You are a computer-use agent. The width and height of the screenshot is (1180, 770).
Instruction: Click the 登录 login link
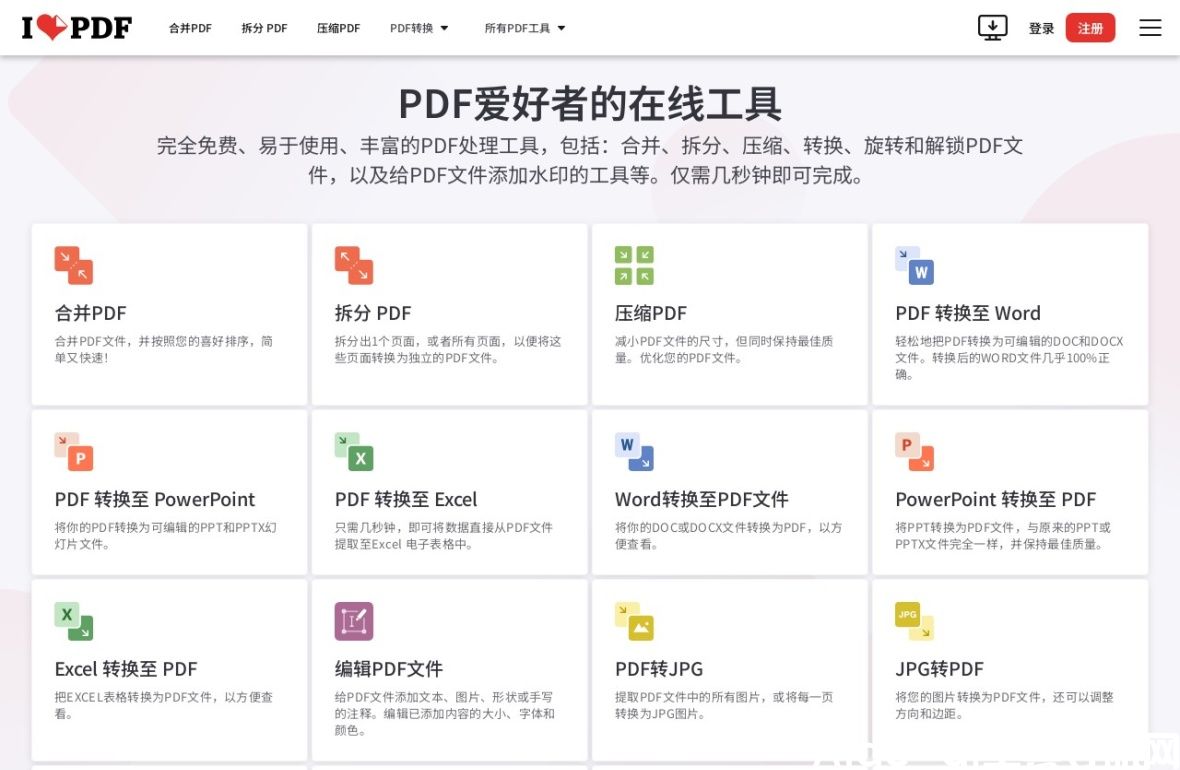click(1041, 28)
